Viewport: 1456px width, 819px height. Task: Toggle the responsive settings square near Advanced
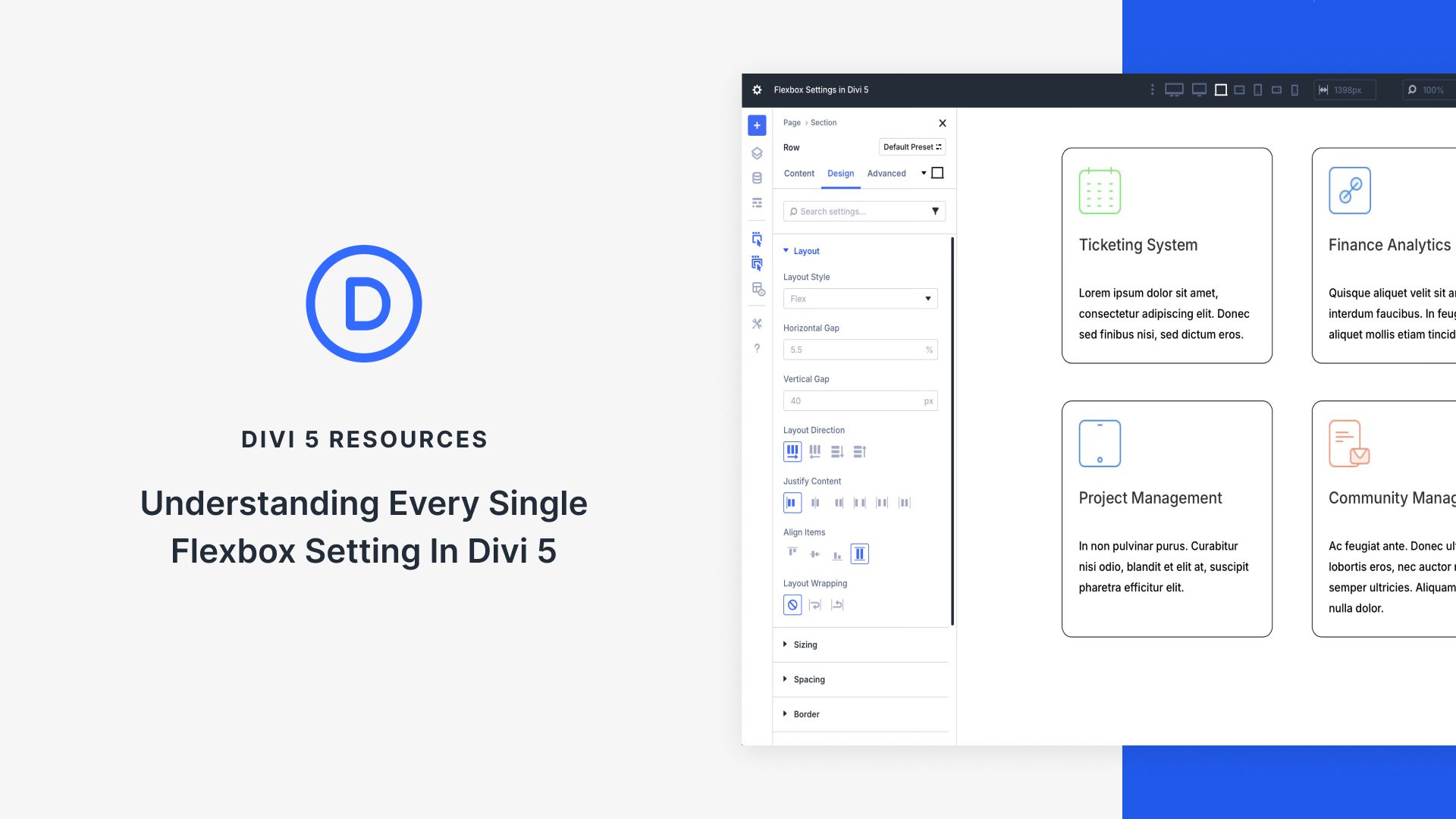tap(937, 173)
